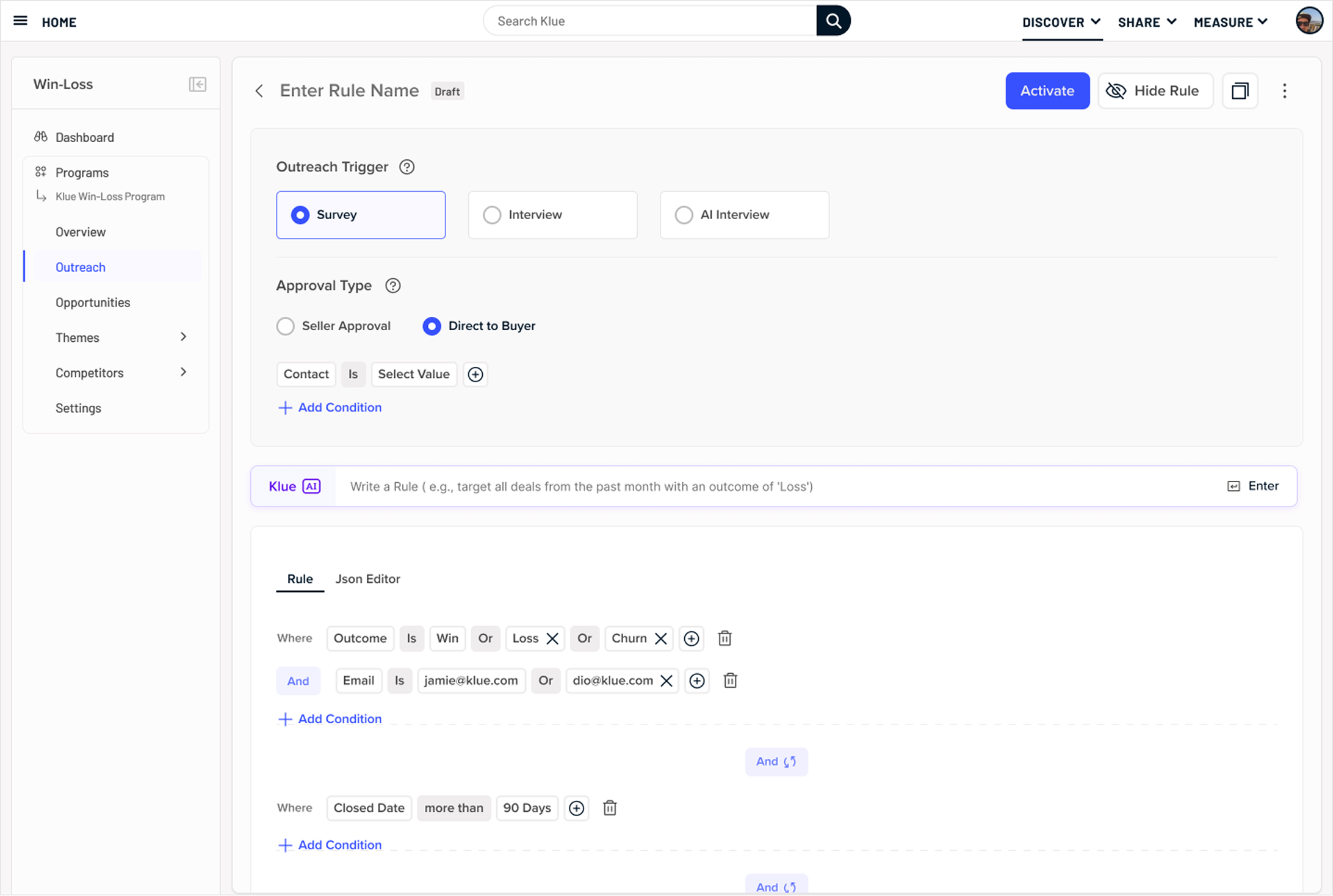This screenshot has height=896, width=1333.
Task: Open the three-dot more options menu
Action: tap(1284, 91)
